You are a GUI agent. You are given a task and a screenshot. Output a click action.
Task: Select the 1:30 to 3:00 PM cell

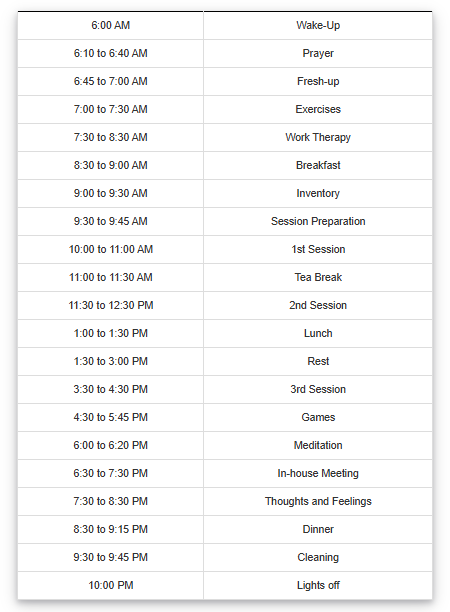point(110,362)
